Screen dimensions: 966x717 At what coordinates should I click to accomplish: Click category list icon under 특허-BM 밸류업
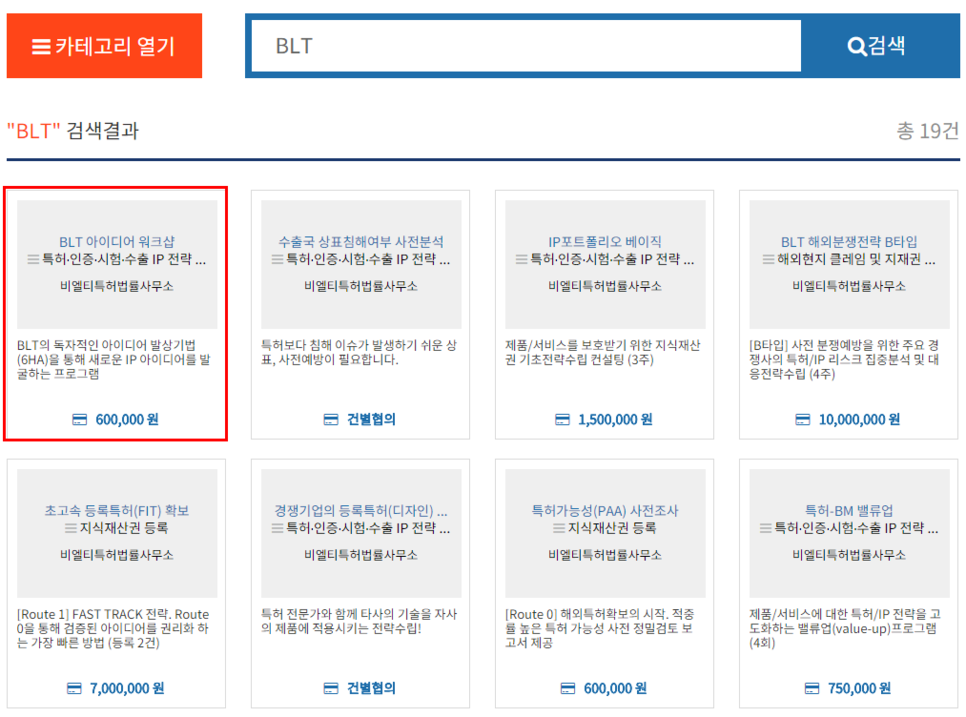(765, 528)
